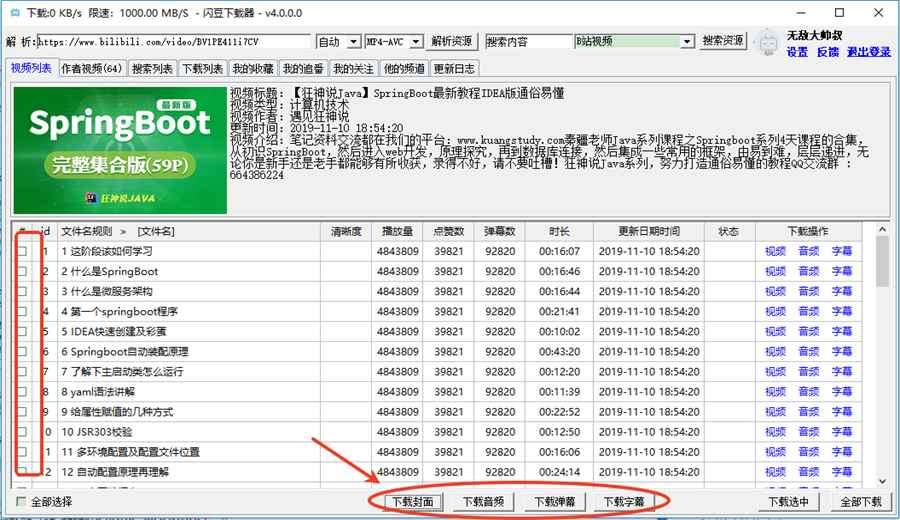The height and width of the screenshot is (520, 900).
Task: Open the 我的追番 tab
Action: point(303,69)
